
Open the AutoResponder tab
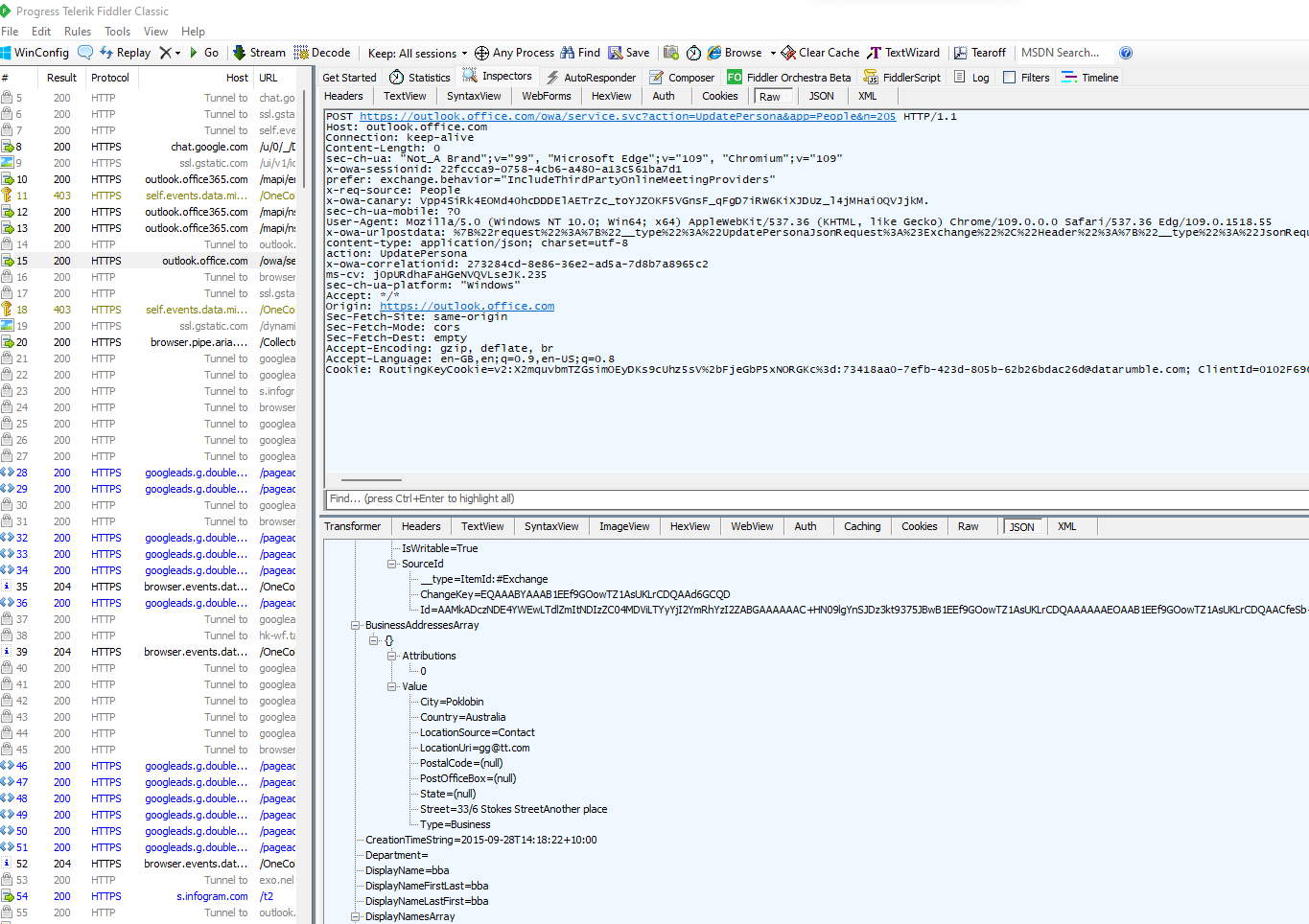[x=591, y=78]
